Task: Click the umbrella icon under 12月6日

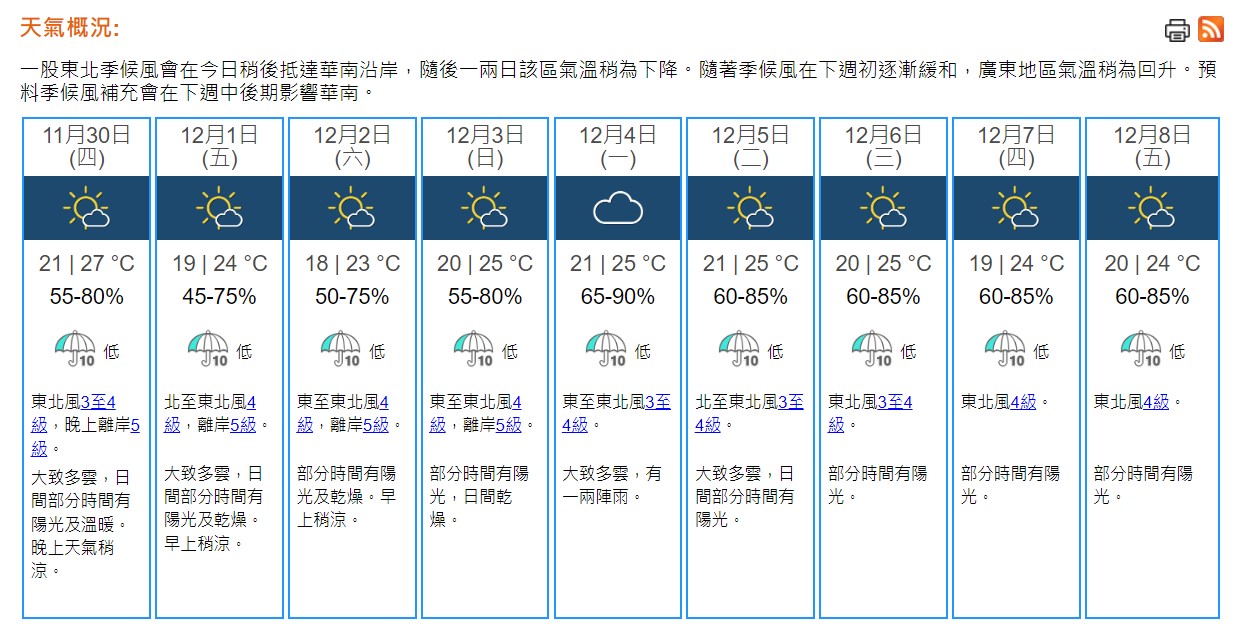Action: 872,349
